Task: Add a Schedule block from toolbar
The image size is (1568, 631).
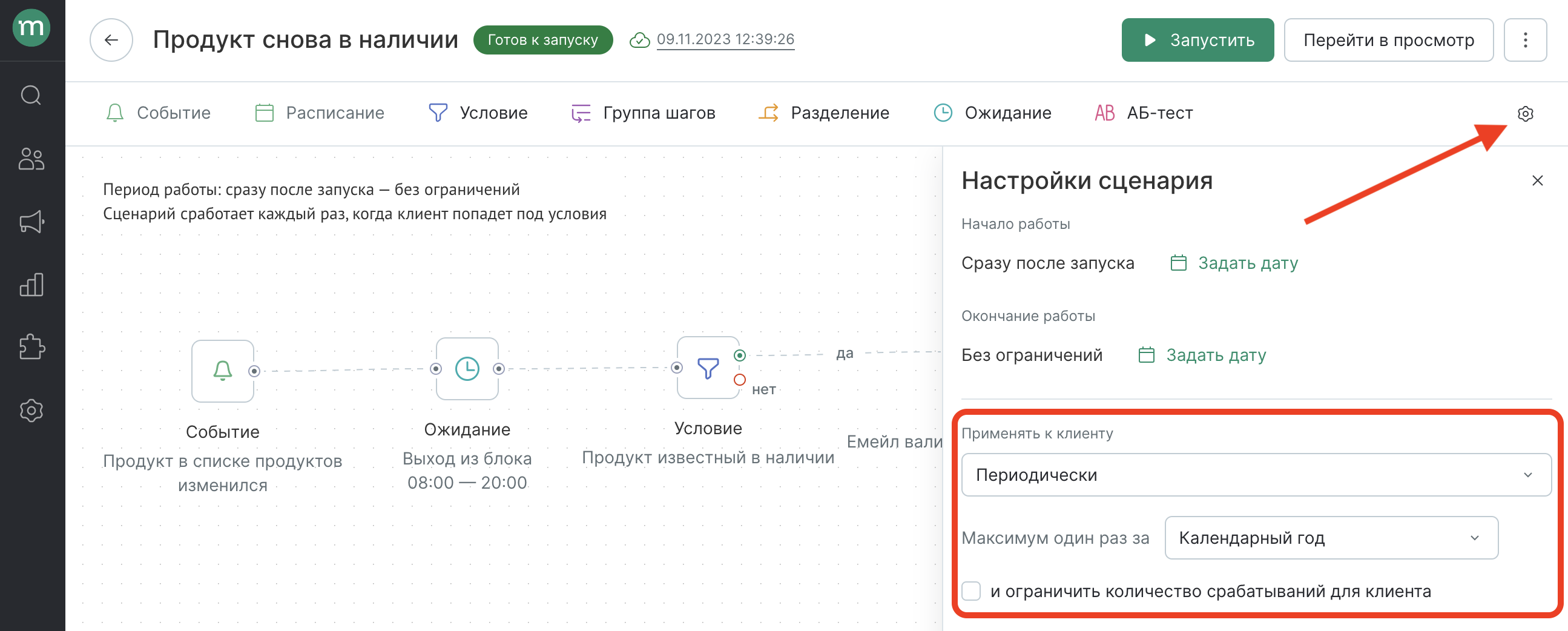Action: tap(320, 113)
